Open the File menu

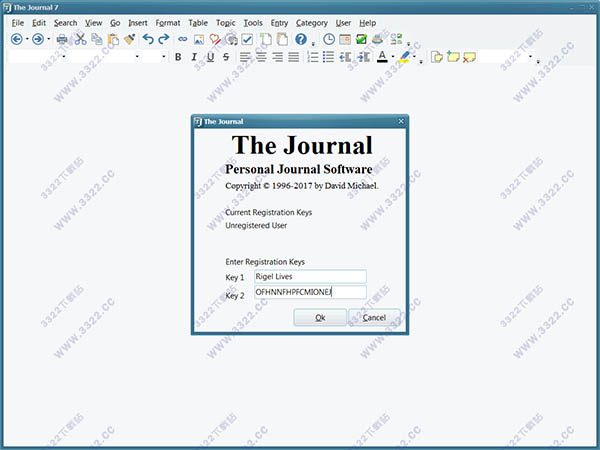pyautogui.click(x=18, y=23)
